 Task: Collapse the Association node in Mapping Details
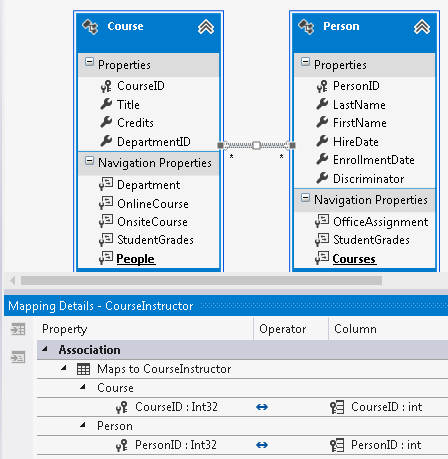coord(45,349)
